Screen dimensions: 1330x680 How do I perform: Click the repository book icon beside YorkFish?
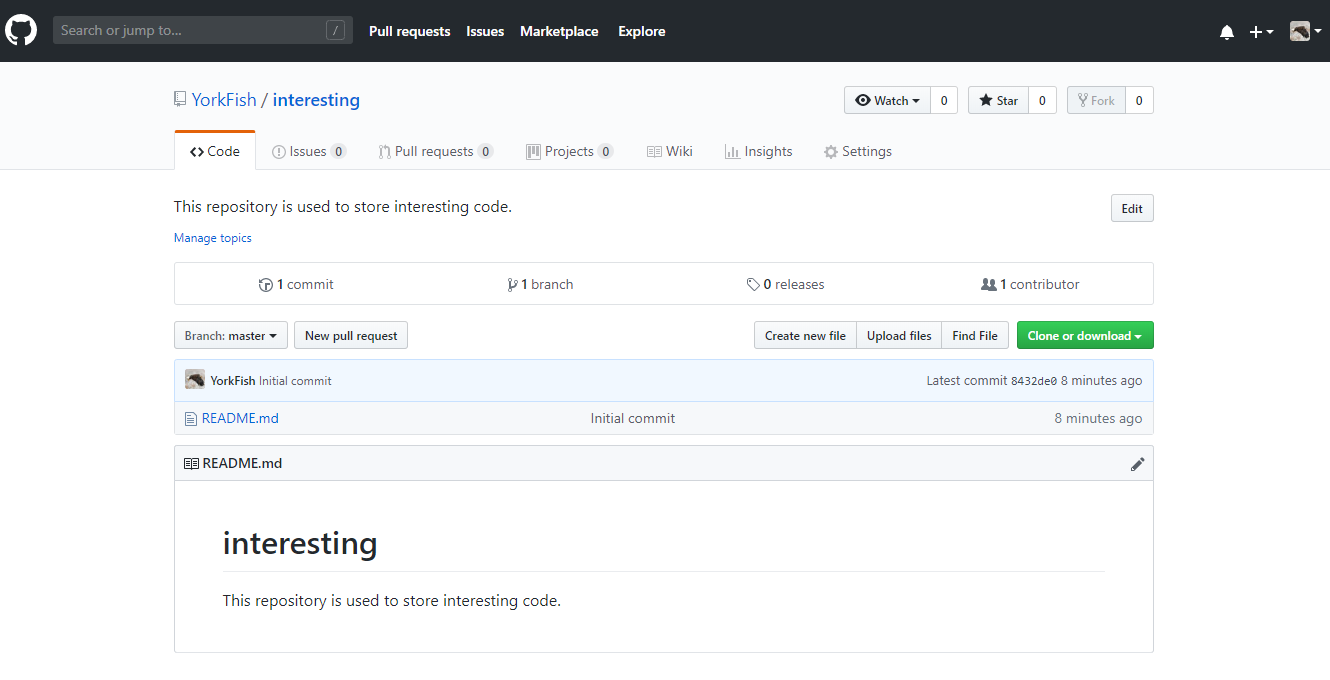[180, 99]
